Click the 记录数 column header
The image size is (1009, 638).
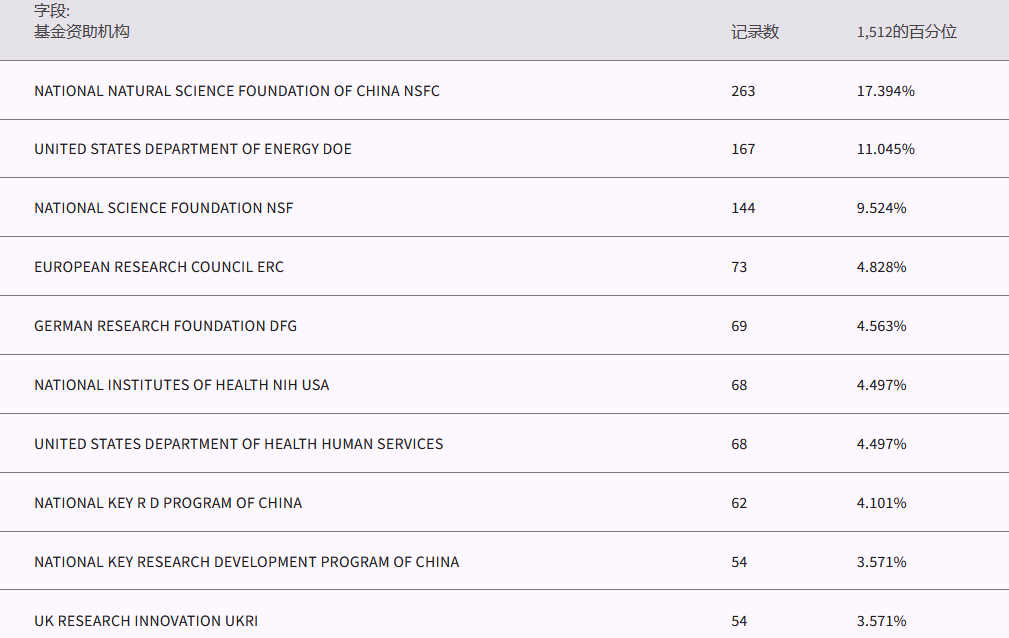point(755,32)
